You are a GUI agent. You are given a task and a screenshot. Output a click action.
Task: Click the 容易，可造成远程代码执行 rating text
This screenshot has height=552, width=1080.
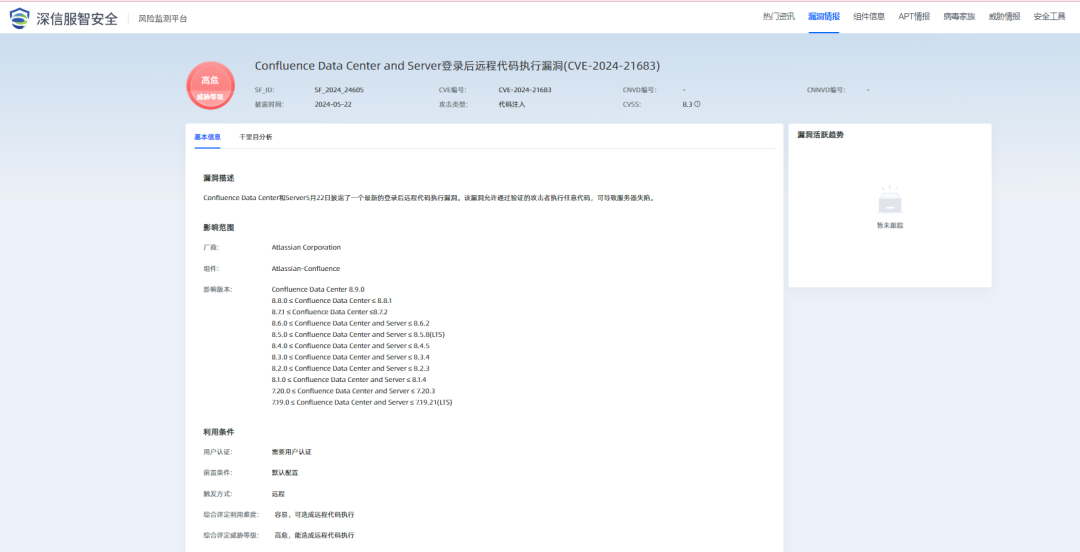pos(315,515)
